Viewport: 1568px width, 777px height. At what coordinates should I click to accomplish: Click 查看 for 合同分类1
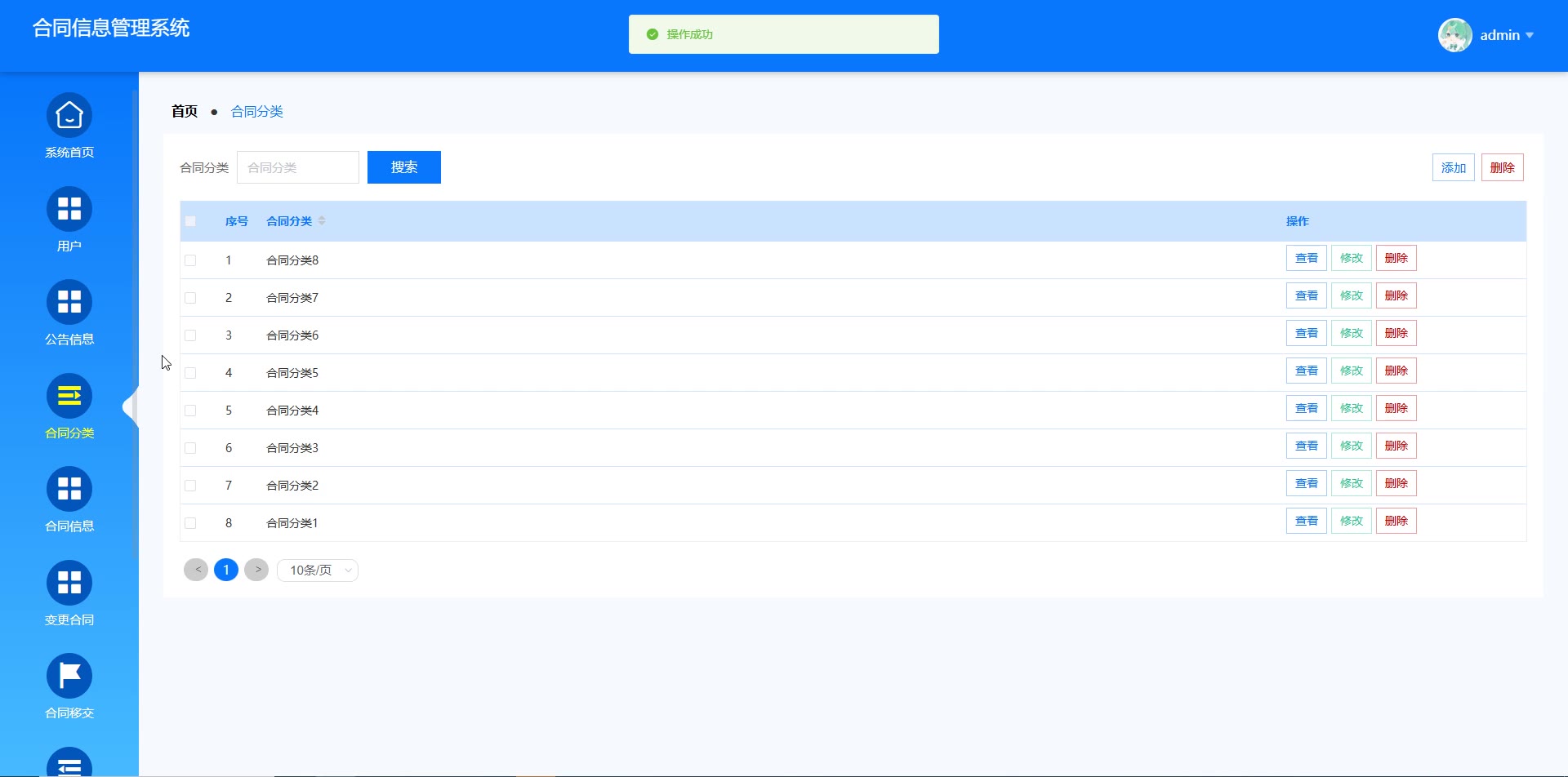pos(1307,521)
